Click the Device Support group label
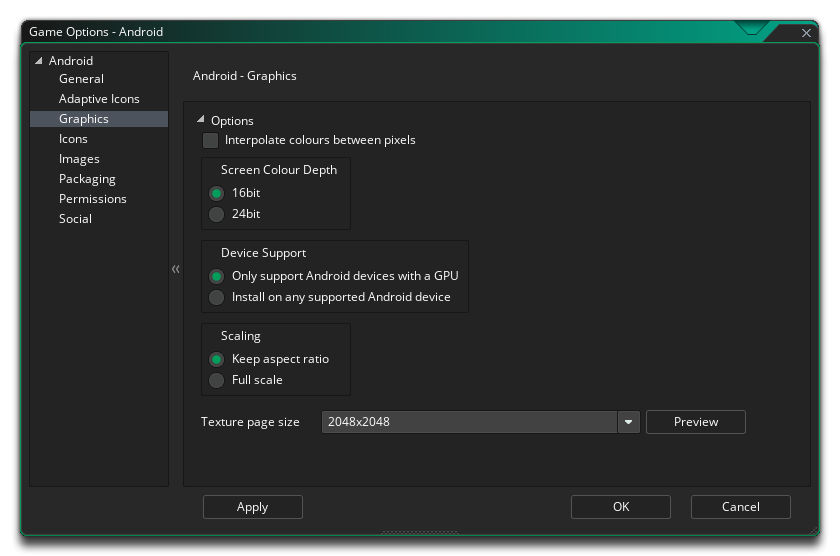This screenshot has height=556, width=840. tap(263, 253)
